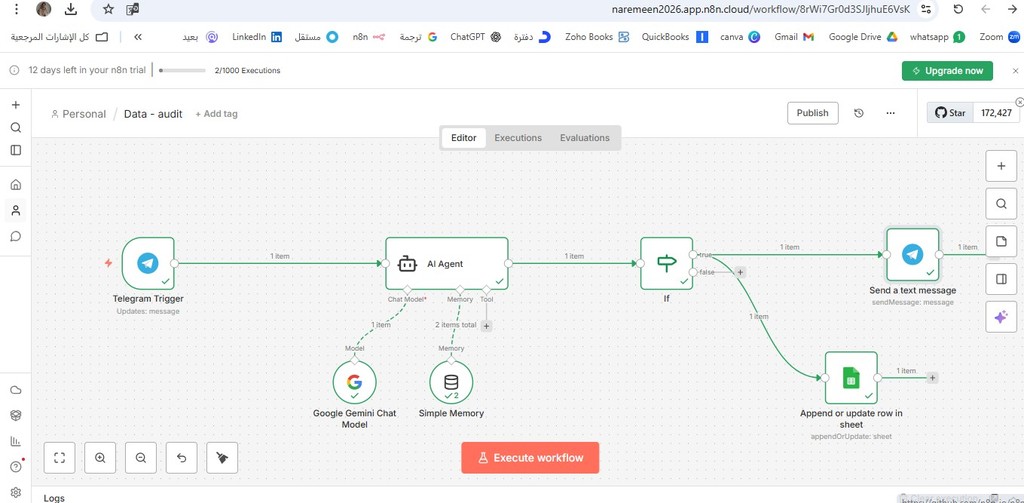This screenshot has height=503, width=1024.
Task: Click the Google Sheets append row node
Action: [x=851, y=378]
